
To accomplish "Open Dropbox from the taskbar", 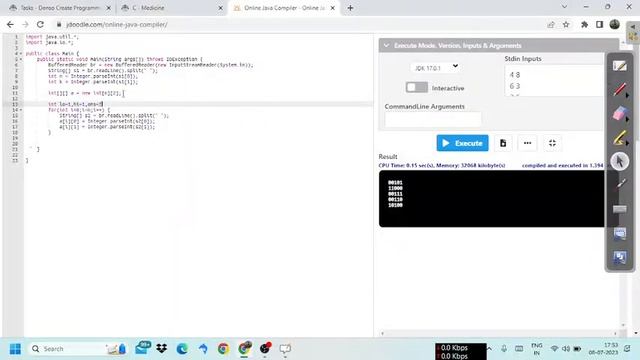I will 162,349.
